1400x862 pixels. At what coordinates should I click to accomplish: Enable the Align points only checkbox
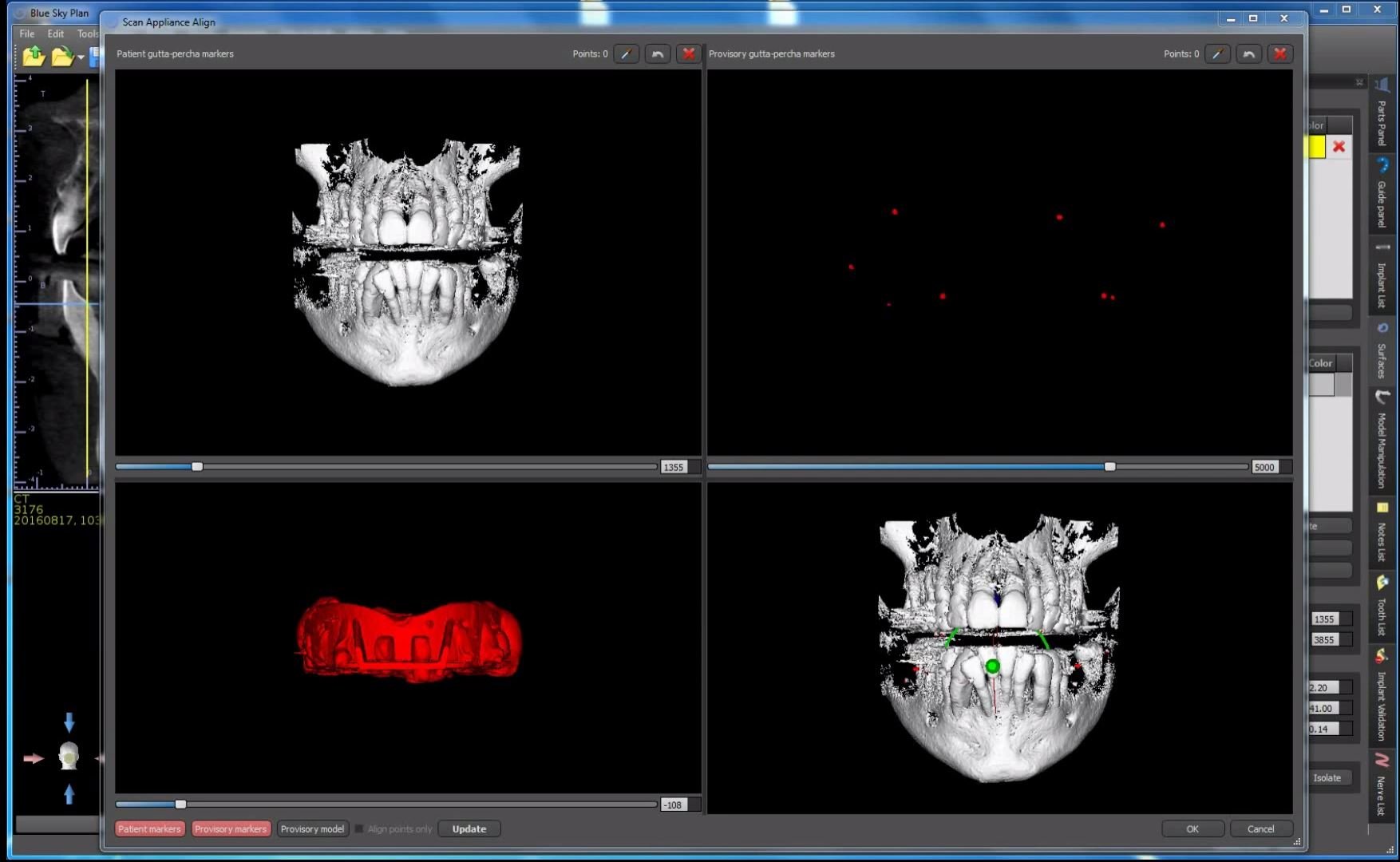[x=360, y=828]
